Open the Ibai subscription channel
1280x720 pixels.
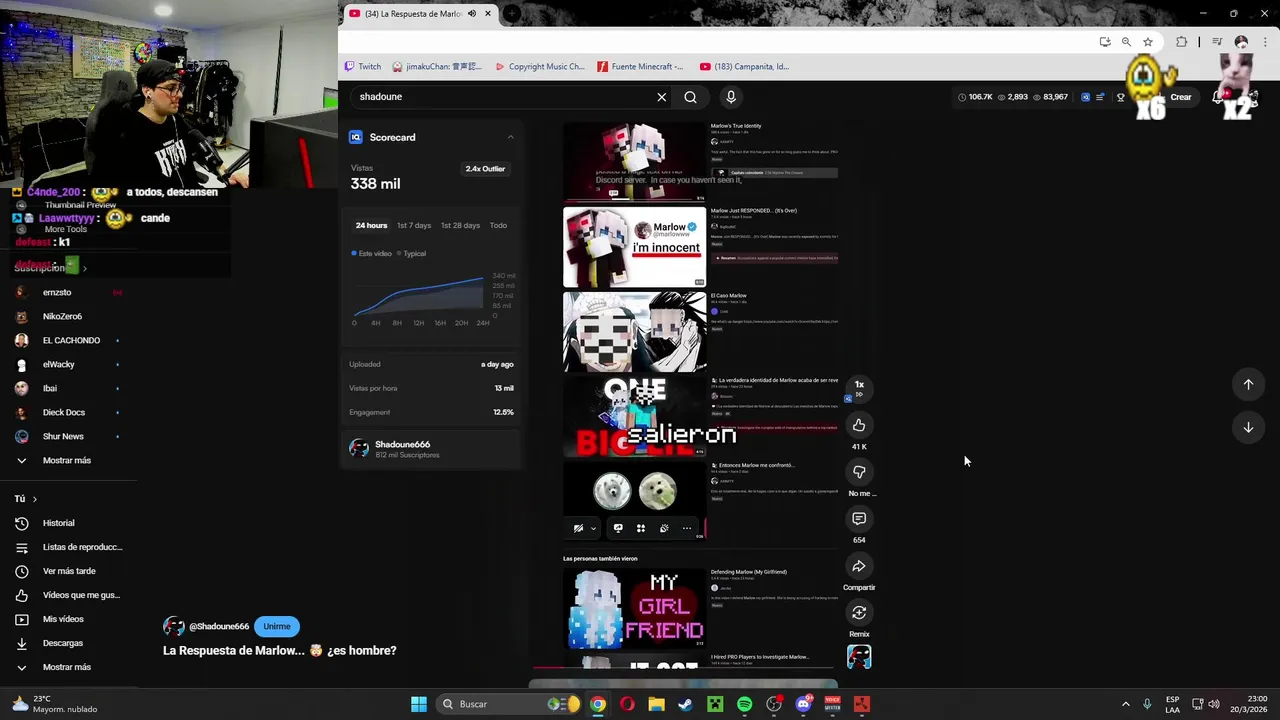[50, 389]
